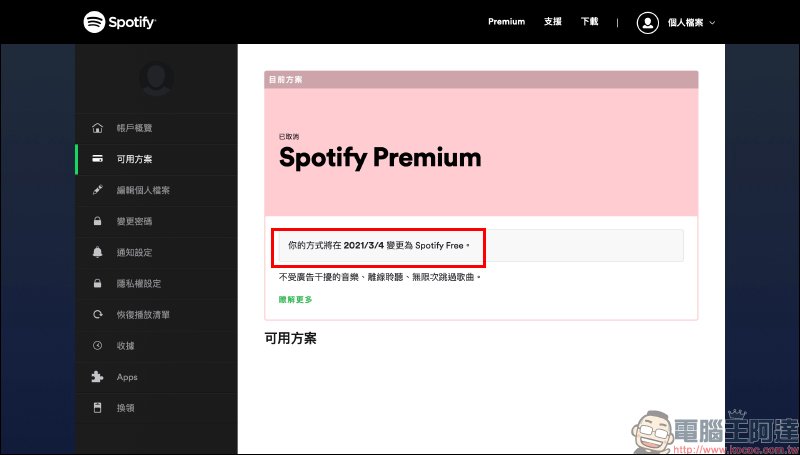Open 帳戶概覽 account overview
800x455 pixels.
pyautogui.click(x=134, y=128)
